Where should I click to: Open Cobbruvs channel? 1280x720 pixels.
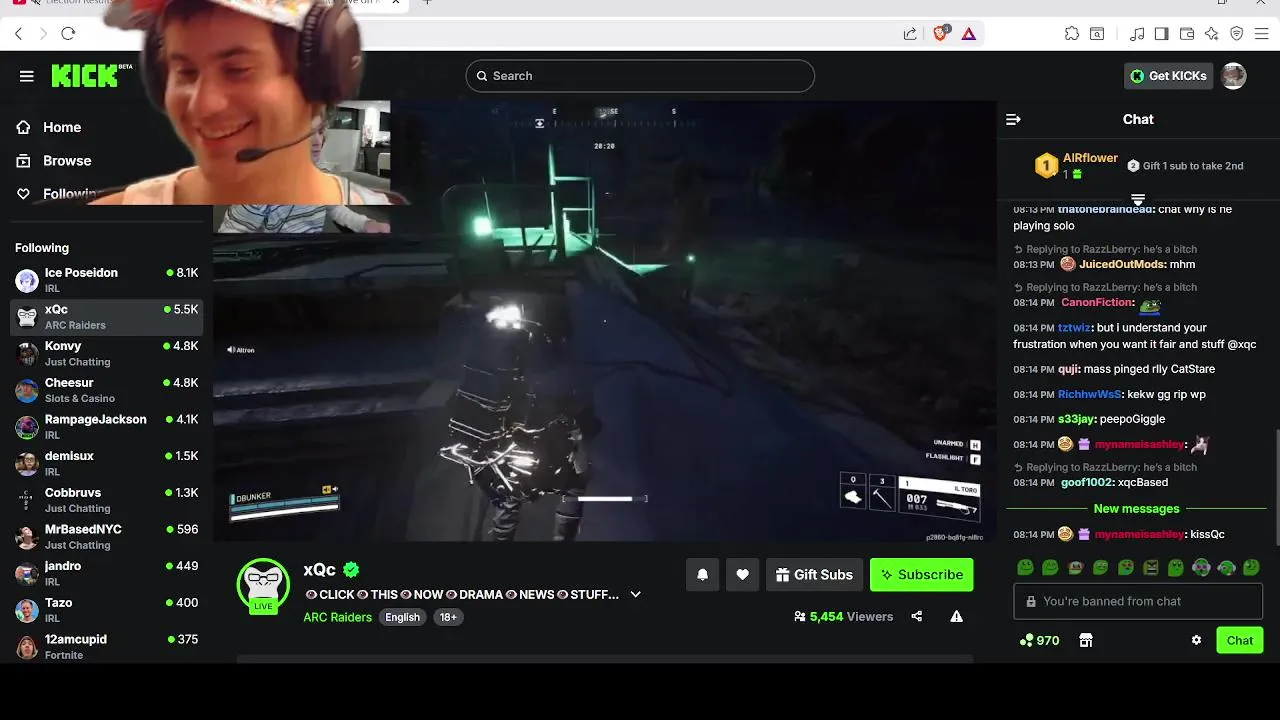(x=107, y=500)
